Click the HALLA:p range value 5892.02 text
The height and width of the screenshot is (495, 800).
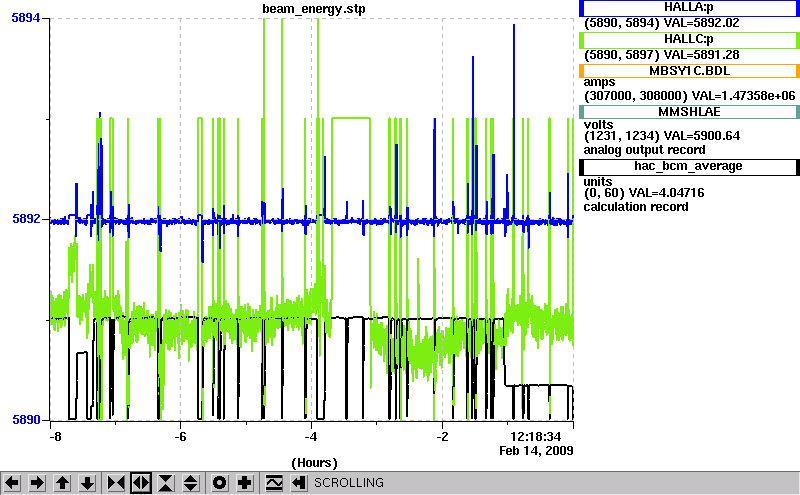click(702, 23)
